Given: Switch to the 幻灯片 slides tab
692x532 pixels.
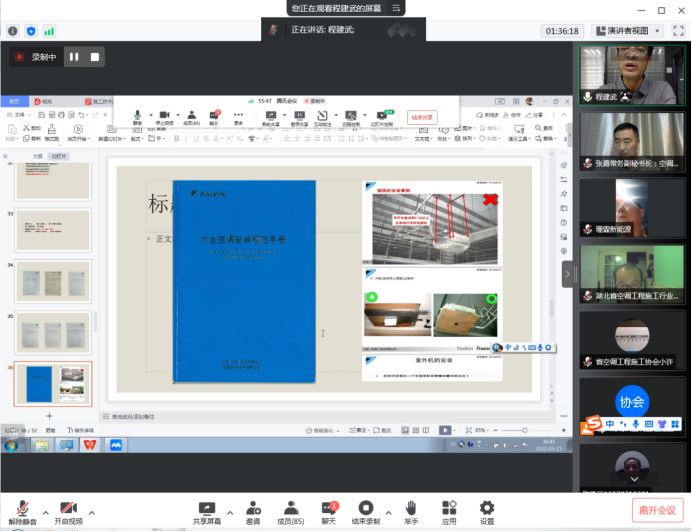Looking at the screenshot, I should (x=59, y=156).
